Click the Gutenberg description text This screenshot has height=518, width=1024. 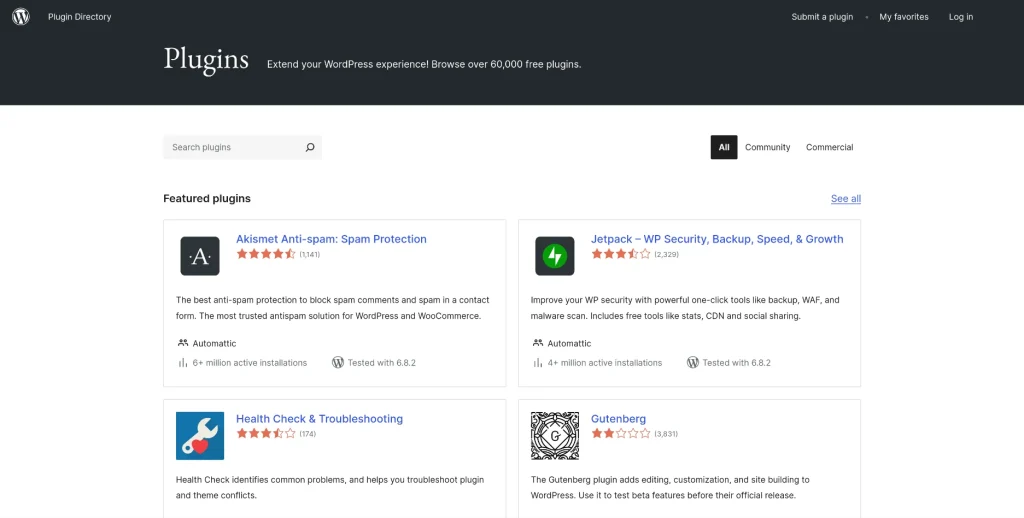tap(670, 487)
